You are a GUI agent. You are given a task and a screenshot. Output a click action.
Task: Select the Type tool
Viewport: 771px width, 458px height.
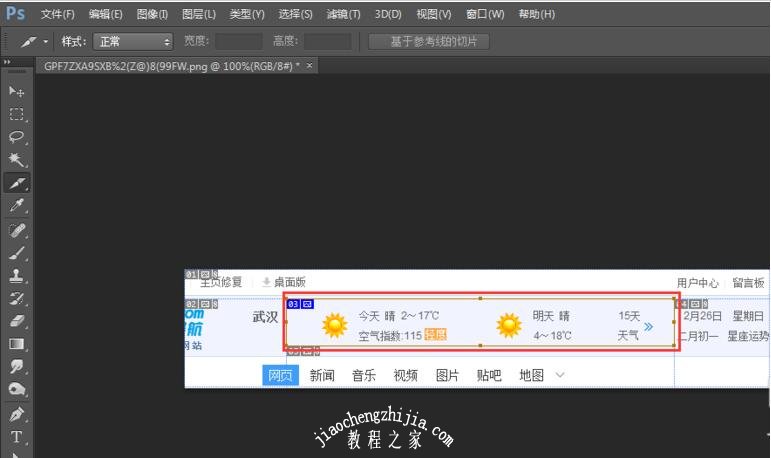16,437
